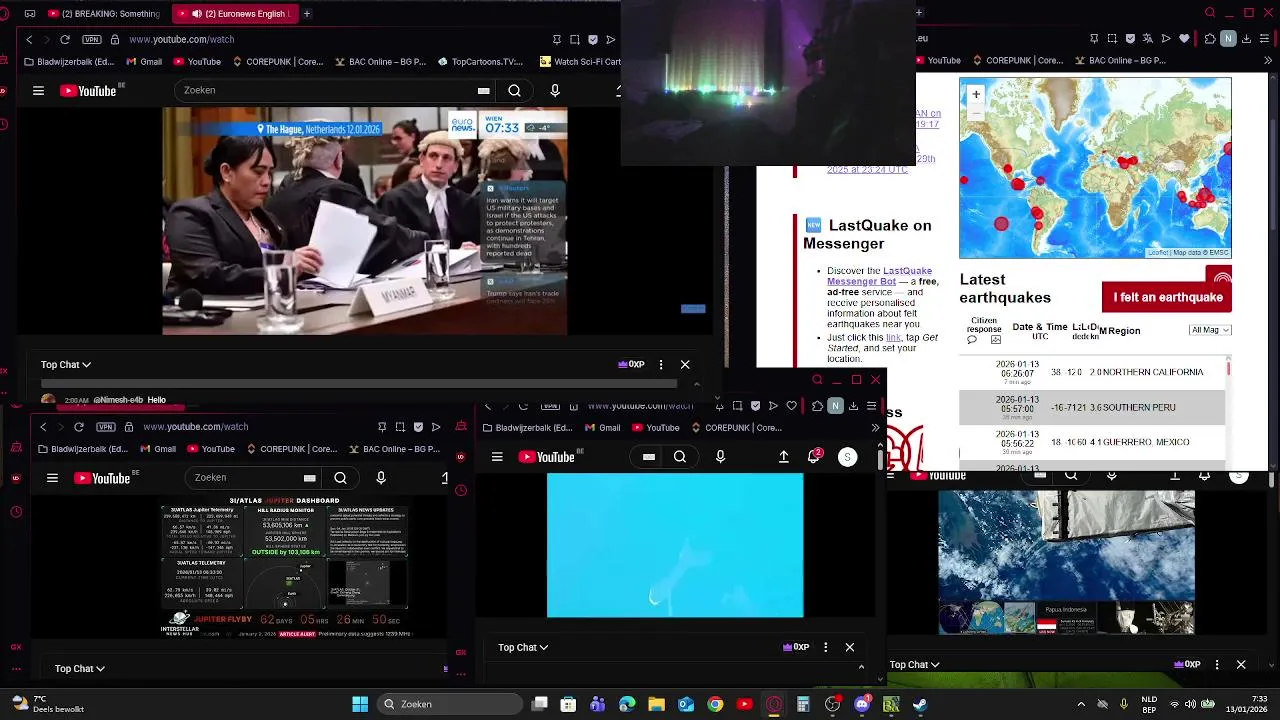1280x720 pixels.
Task: Select the GUERRERO, MEXICO earthquake row
Action: tap(1092, 442)
